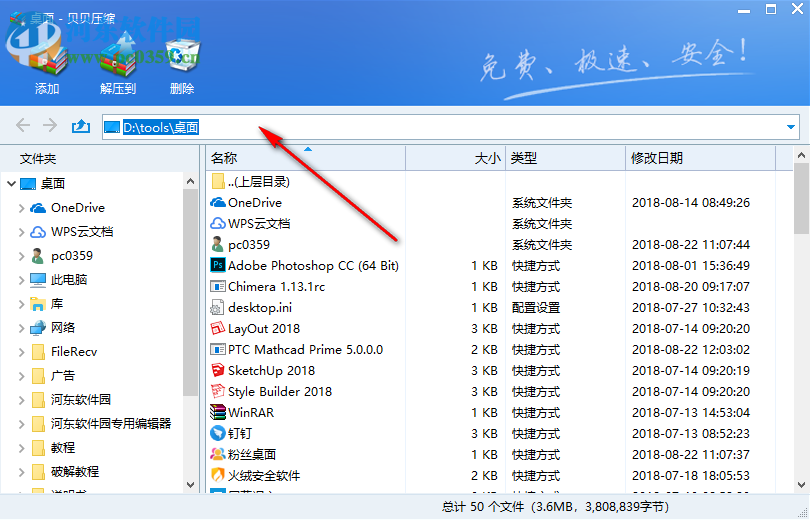This screenshot has height=520, width=810.
Task: Click folder tree scrollbar up arrow
Action: [190, 181]
